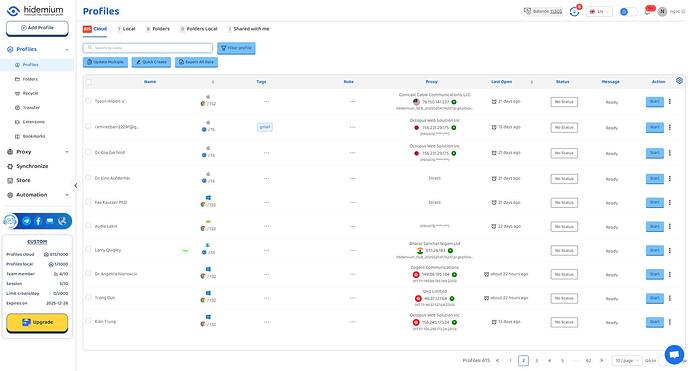Viewport: 690px width, 371px height.
Task: Open the 10/page size dropdown
Action: (x=627, y=360)
